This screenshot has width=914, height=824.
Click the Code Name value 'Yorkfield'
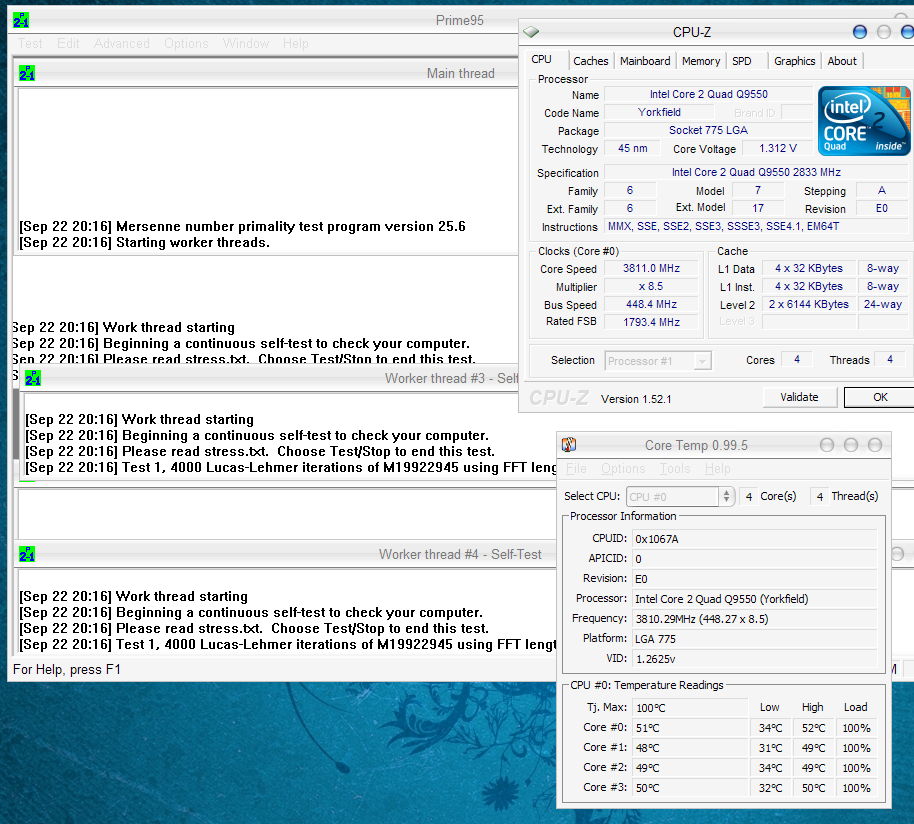point(659,112)
